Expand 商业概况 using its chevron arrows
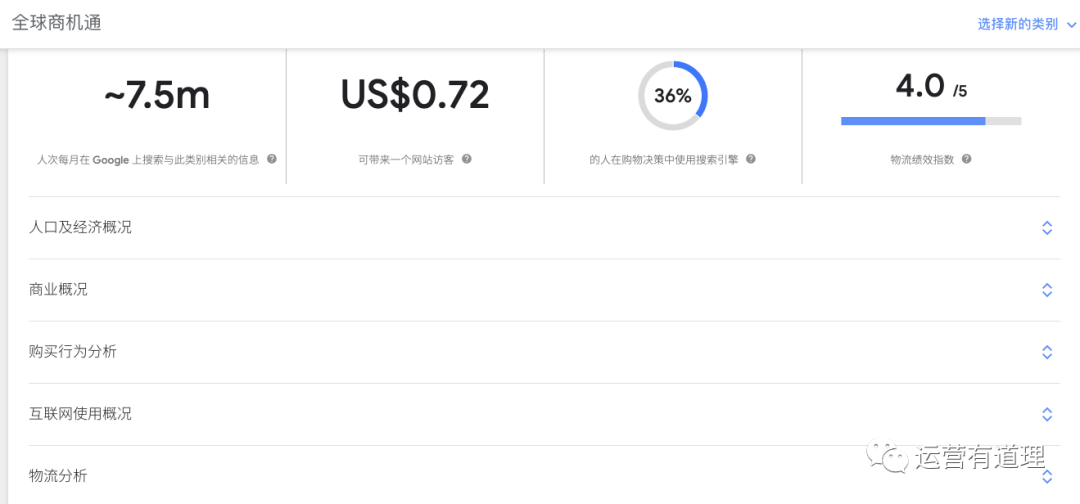 [1047, 290]
